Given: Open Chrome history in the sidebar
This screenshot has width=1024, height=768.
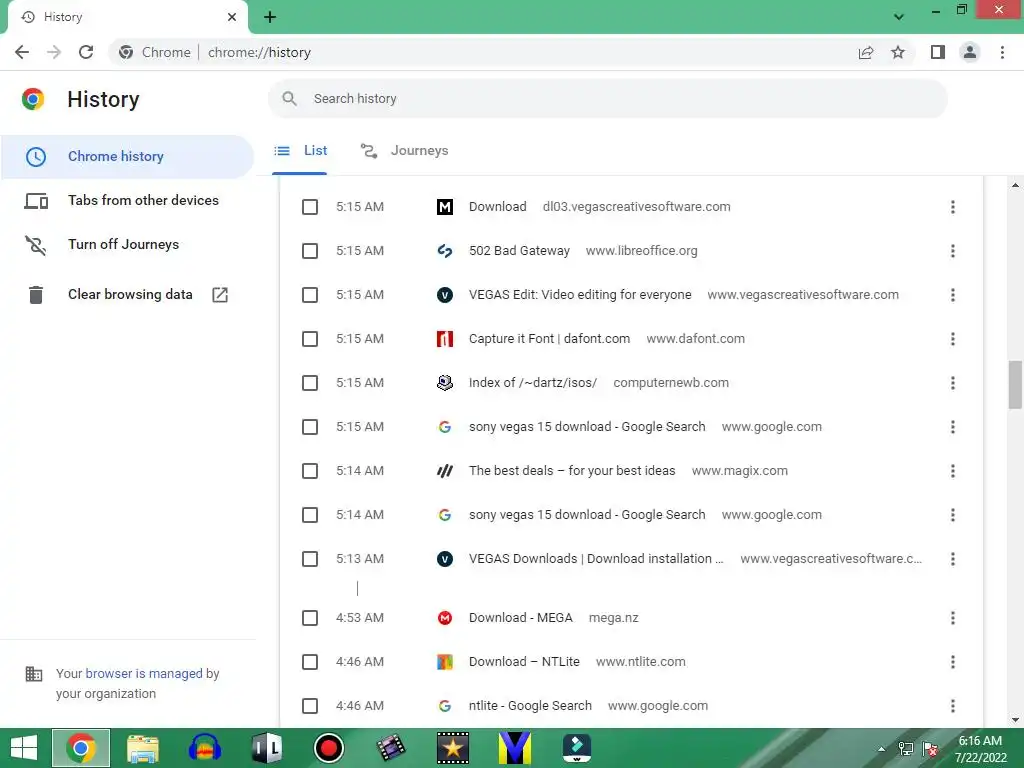Looking at the screenshot, I should 127,157.
